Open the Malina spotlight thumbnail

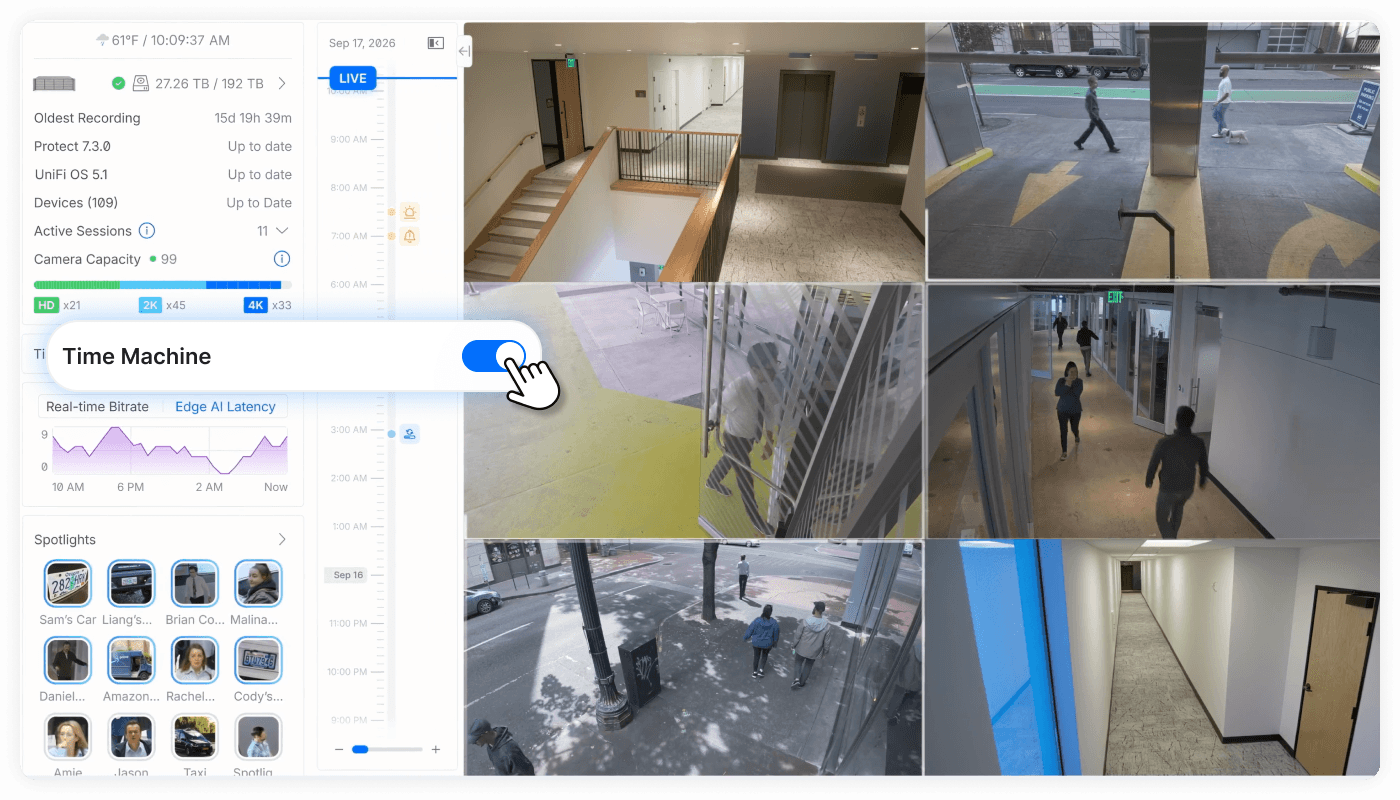258,584
